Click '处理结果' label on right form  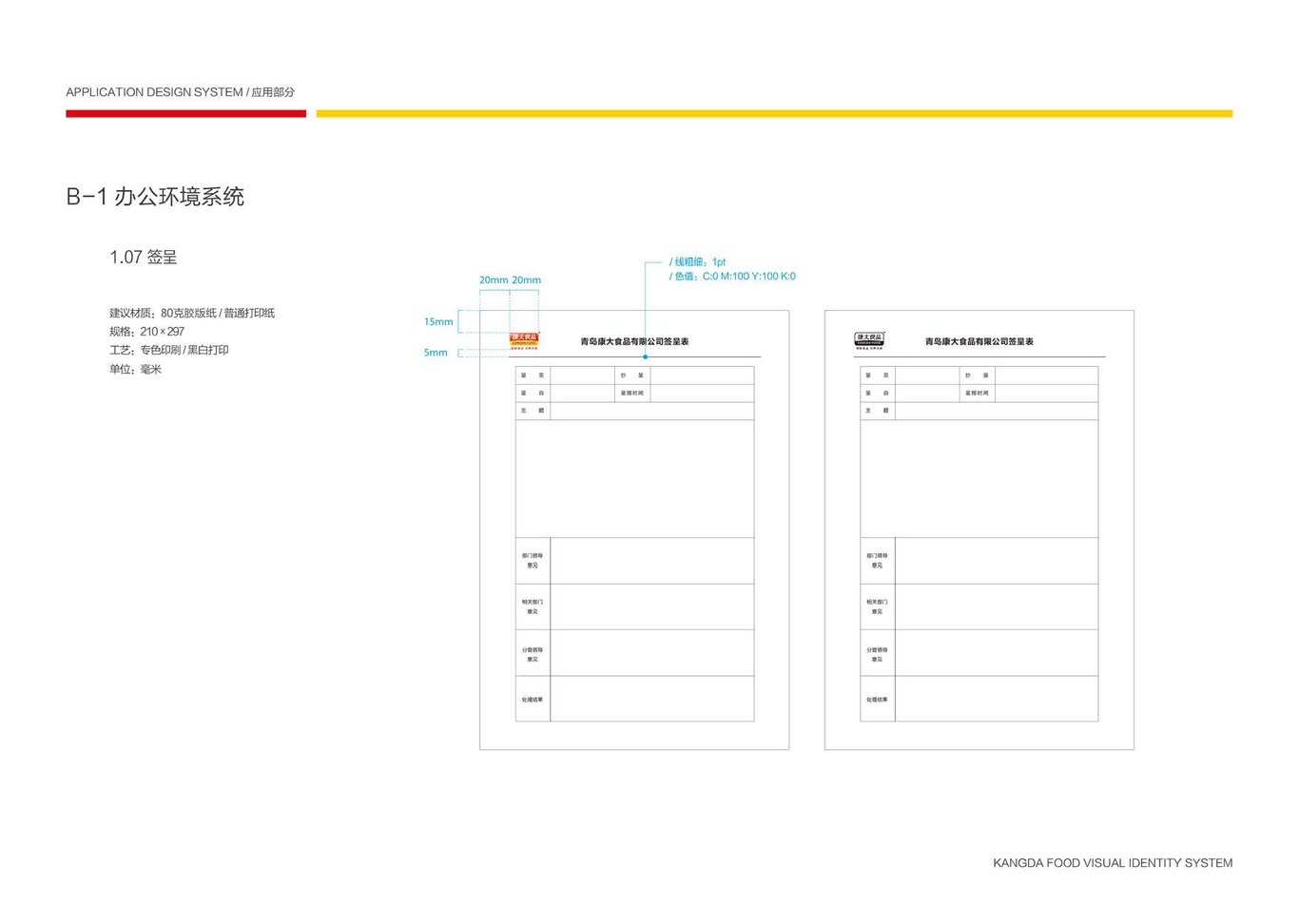pyautogui.click(x=877, y=700)
